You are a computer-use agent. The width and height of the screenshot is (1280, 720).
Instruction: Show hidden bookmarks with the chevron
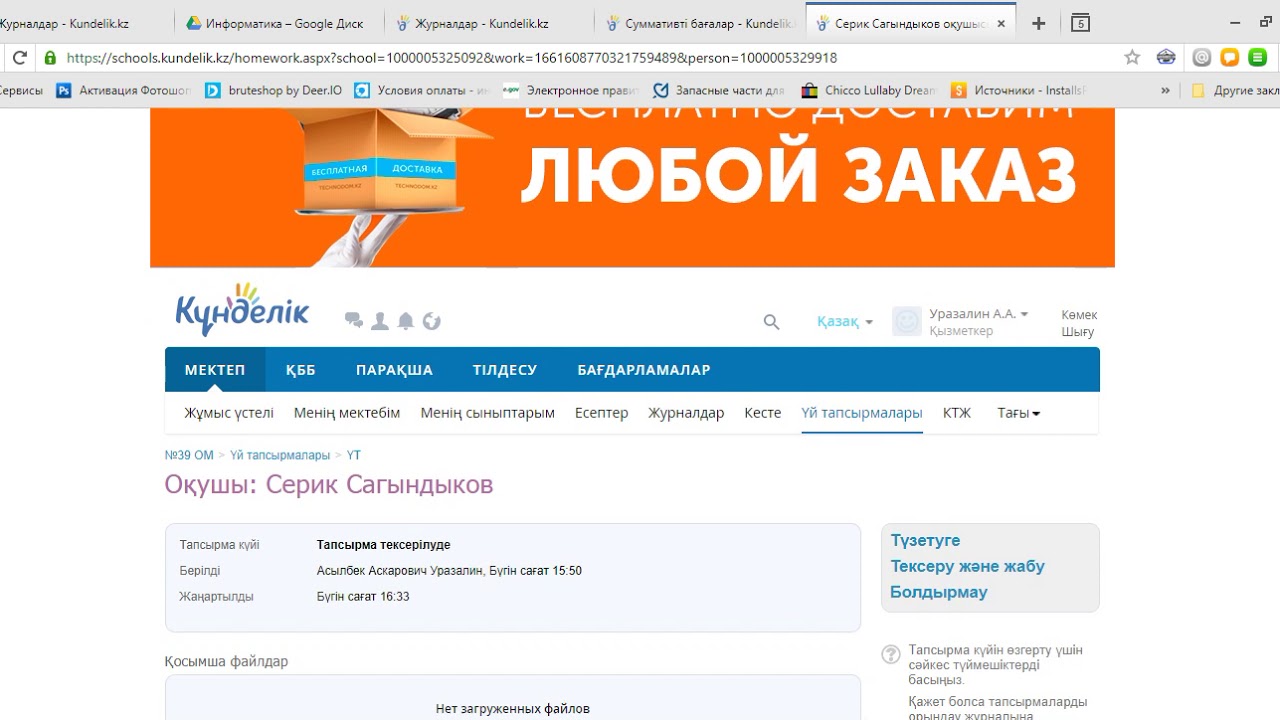(x=1165, y=90)
